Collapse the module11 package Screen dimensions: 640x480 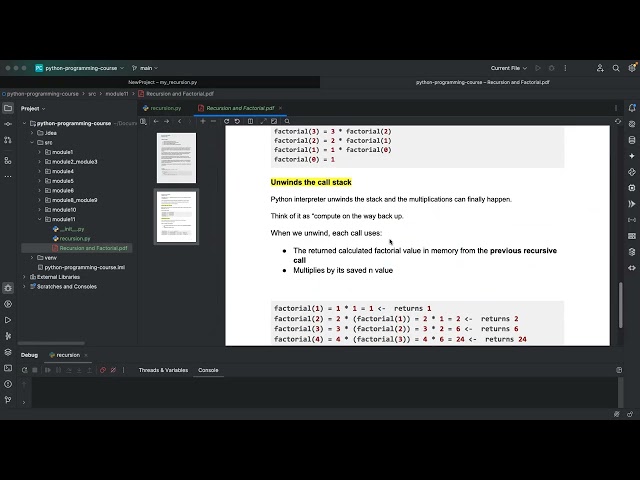pos(40,219)
